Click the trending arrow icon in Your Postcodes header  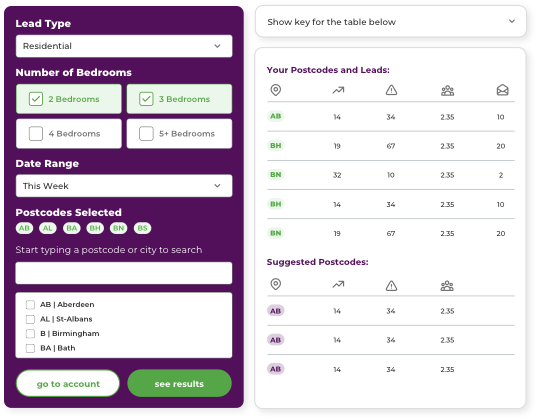coord(338,90)
